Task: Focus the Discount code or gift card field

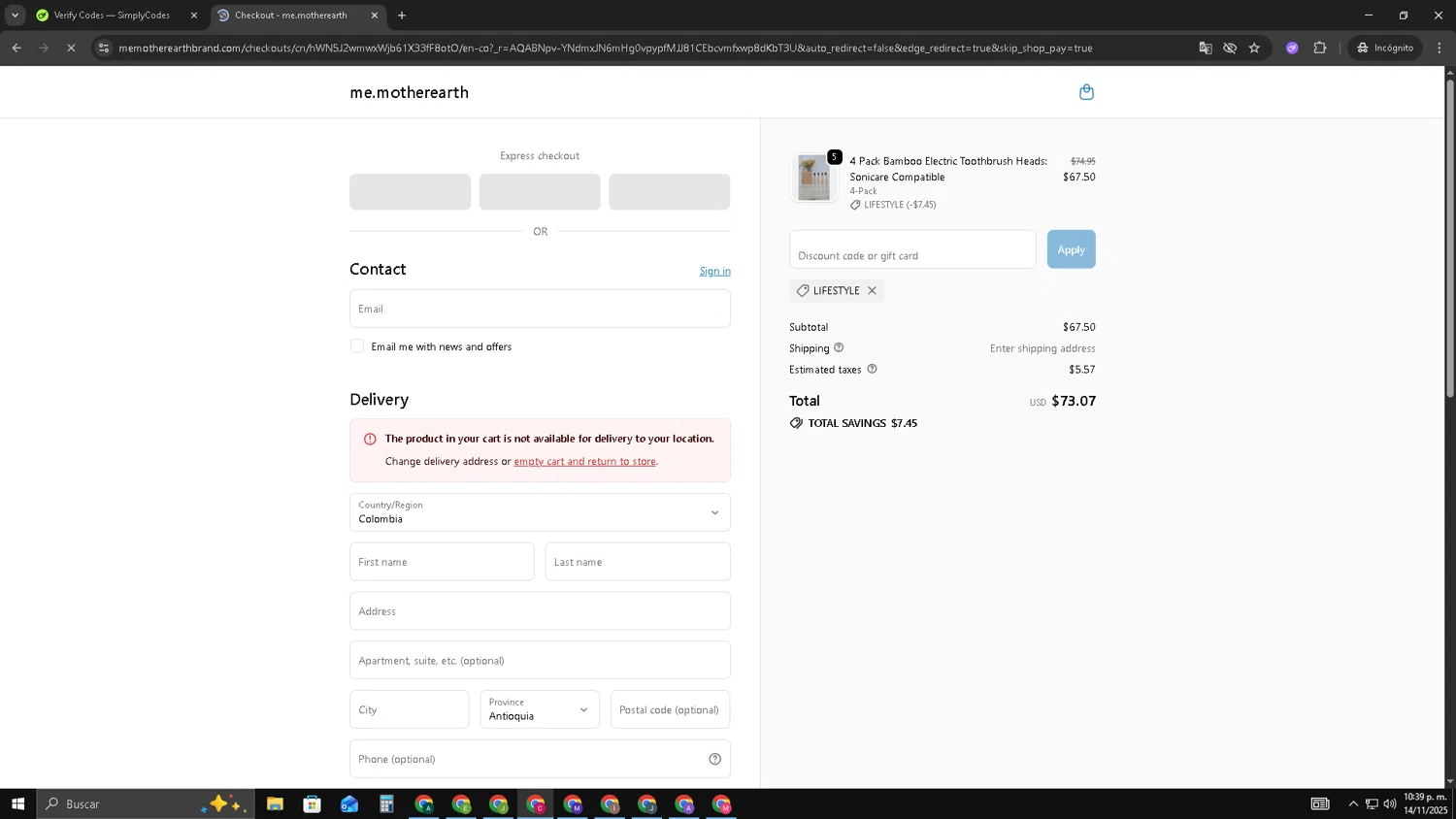Action: click(912, 249)
